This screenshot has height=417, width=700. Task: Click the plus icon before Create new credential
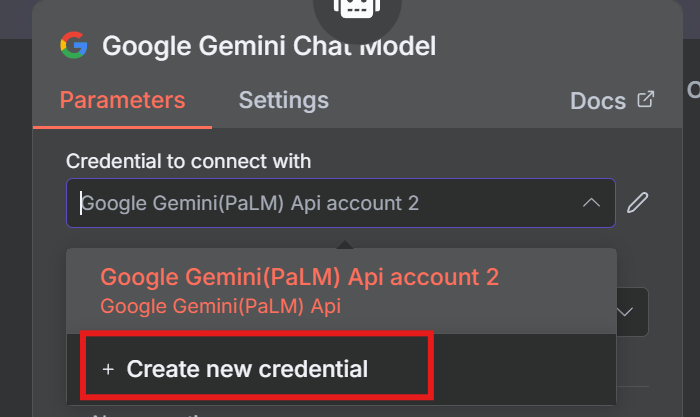108,369
